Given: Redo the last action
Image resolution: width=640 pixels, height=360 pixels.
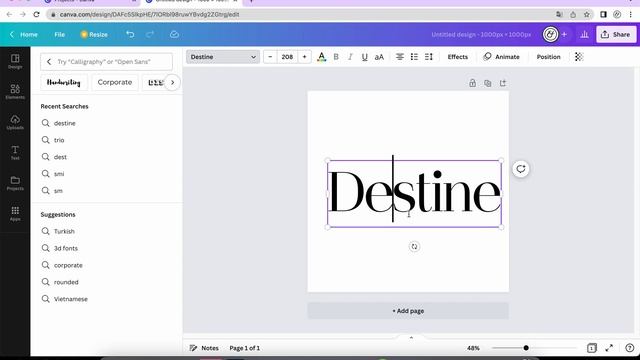Looking at the screenshot, I should 150,35.
